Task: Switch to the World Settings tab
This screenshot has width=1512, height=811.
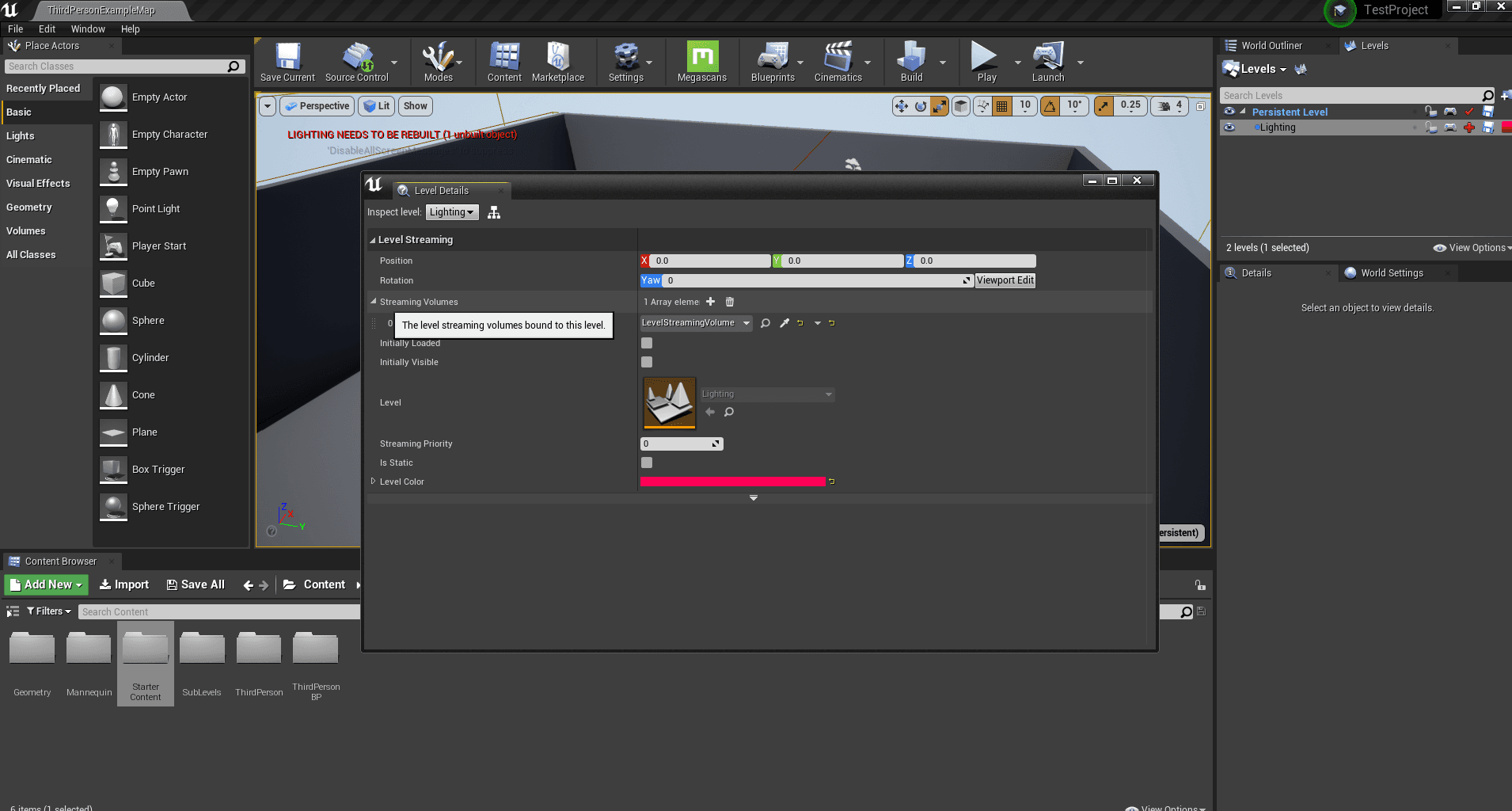Action: pyautogui.click(x=1391, y=273)
